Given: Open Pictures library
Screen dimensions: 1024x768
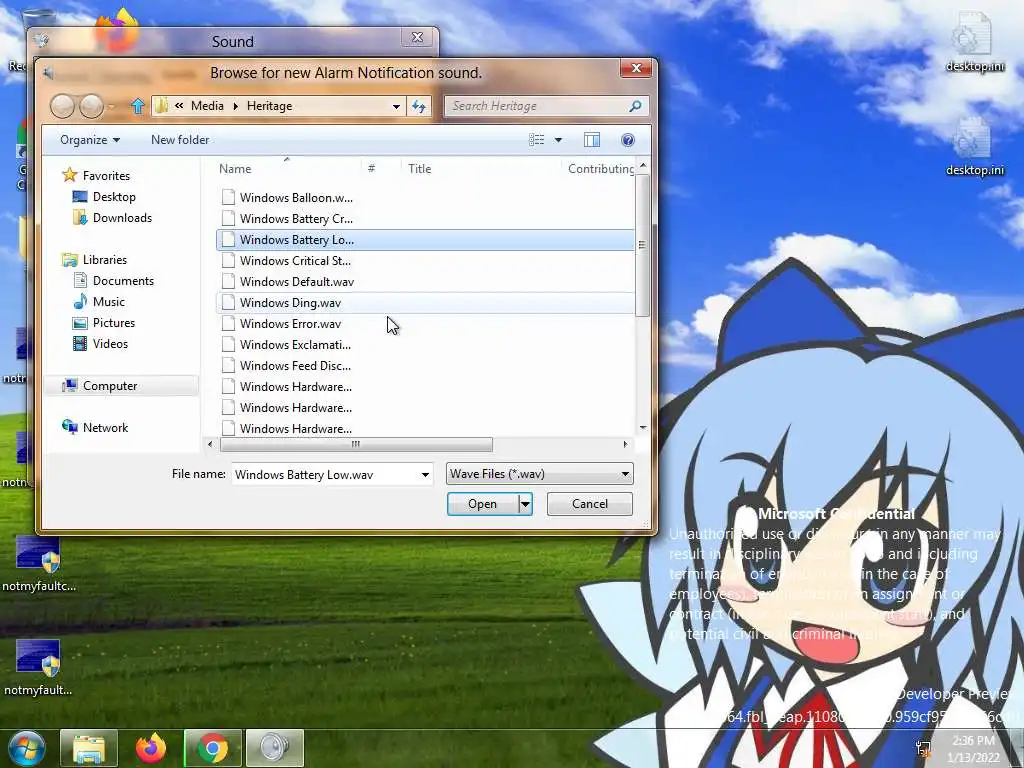Looking at the screenshot, I should 114,323.
